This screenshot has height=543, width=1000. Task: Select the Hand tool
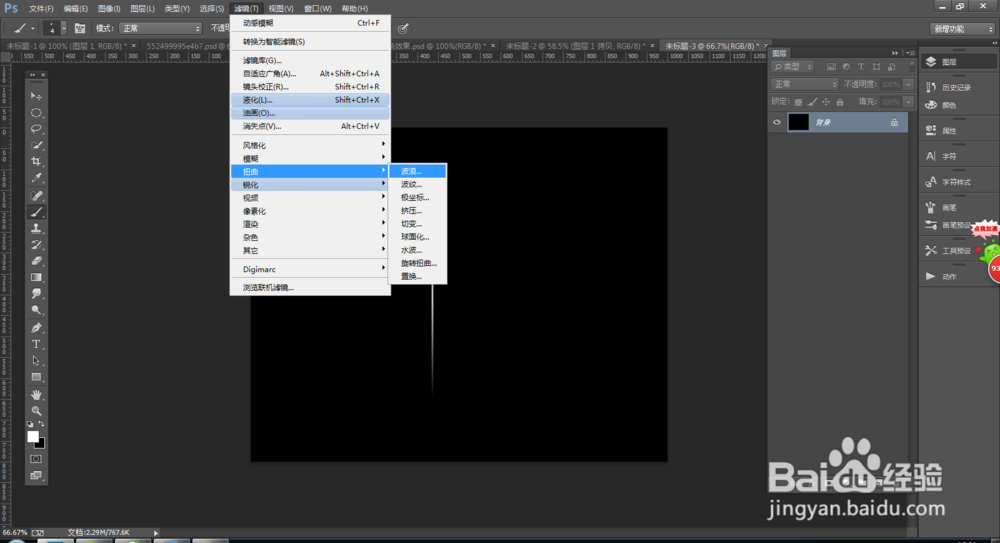pyautogui.click(x=36, y=395)
